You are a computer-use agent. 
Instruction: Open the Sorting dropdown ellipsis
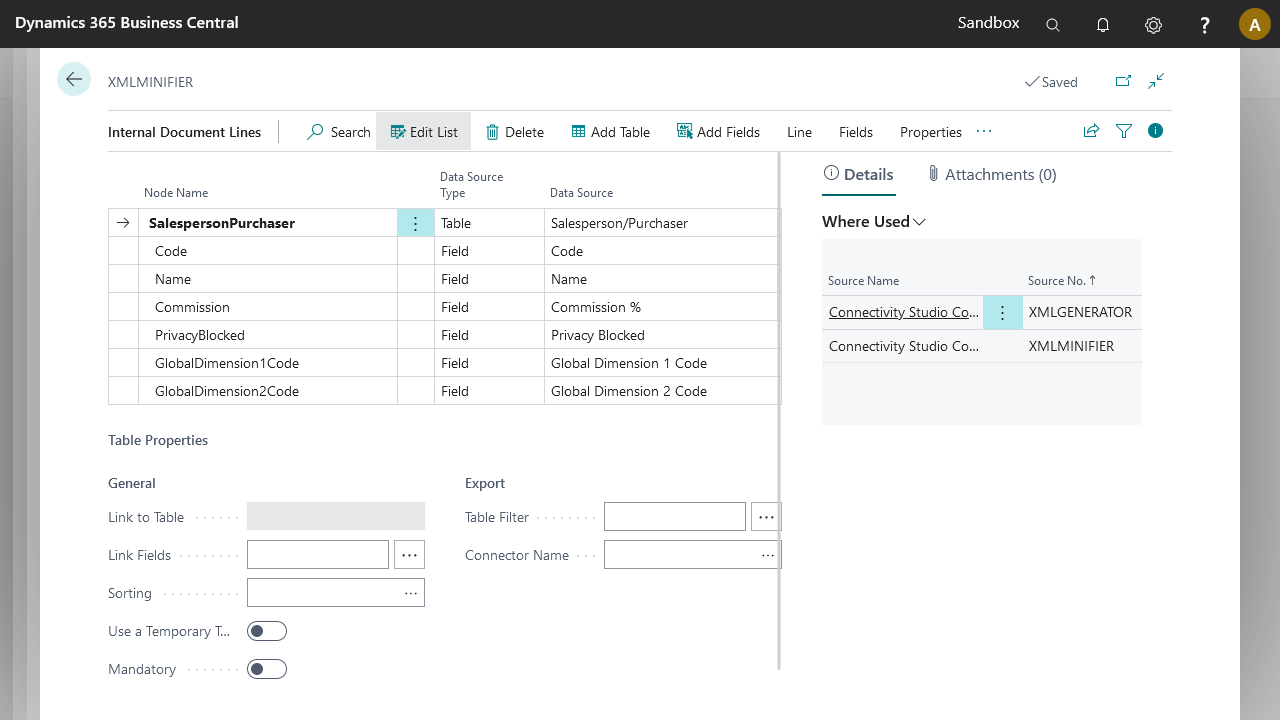pos(411,593)
